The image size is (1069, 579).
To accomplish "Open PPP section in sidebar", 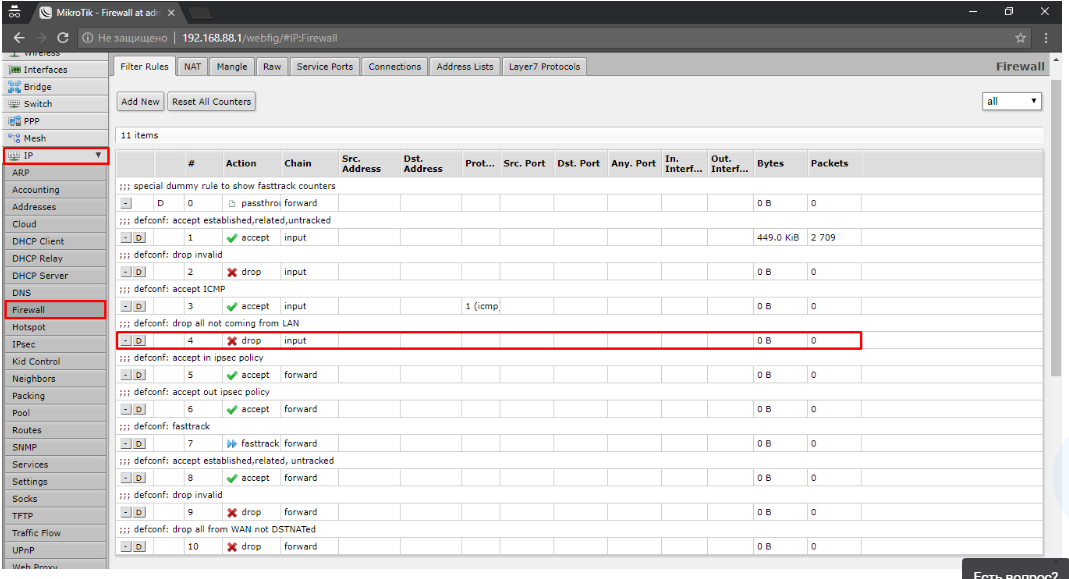I will [55, 121].
